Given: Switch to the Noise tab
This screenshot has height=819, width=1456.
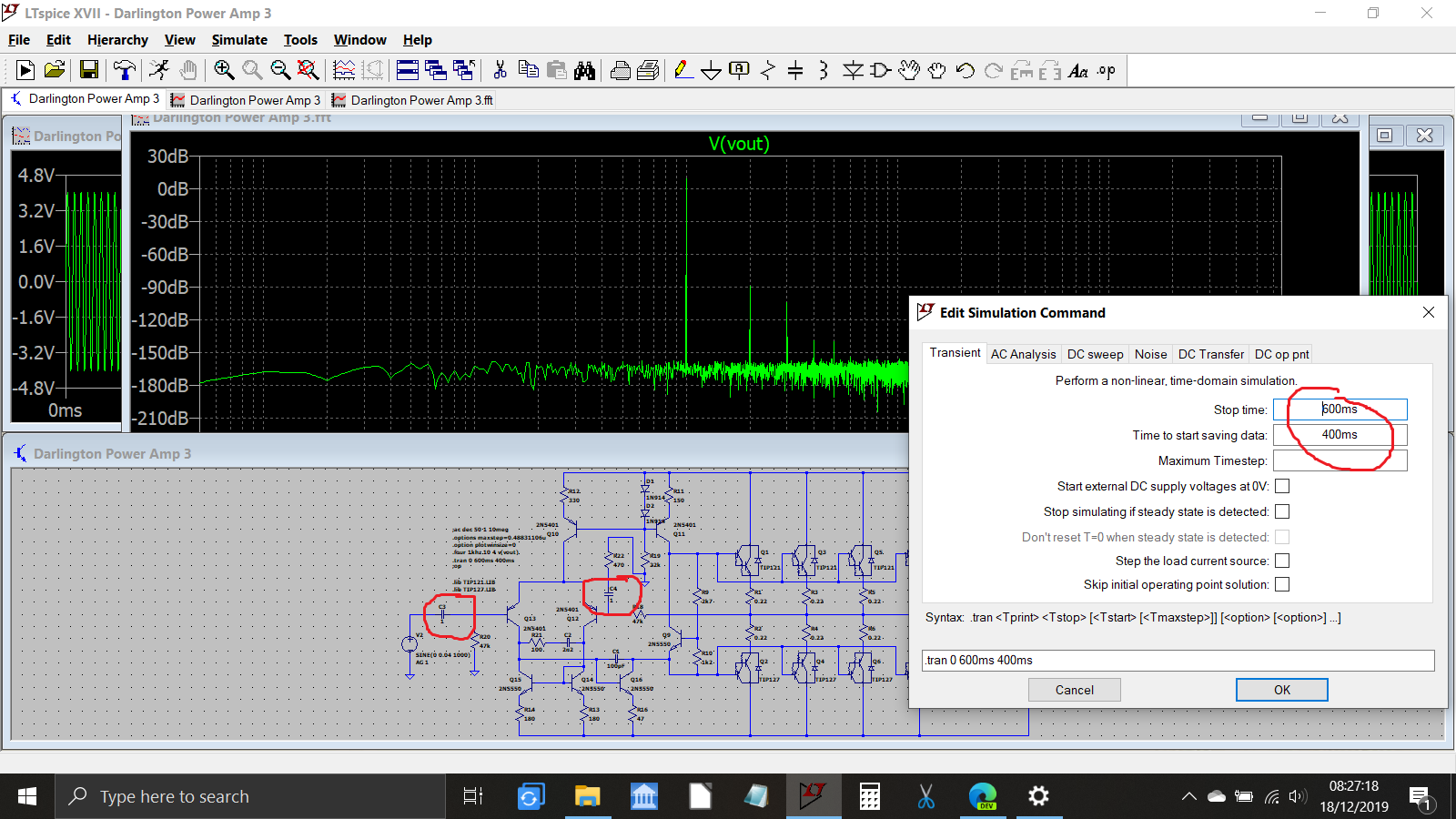Looking at the screenshot, I should [x=1150, y=354].
